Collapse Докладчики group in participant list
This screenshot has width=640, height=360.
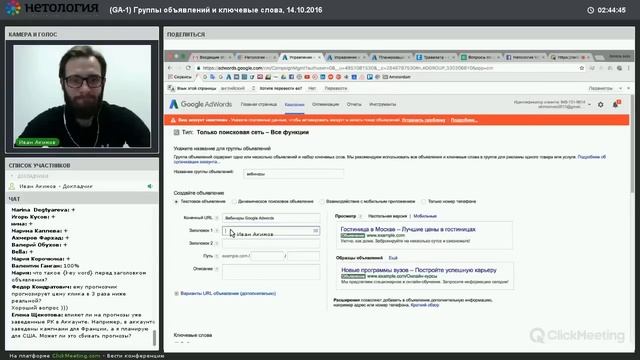12,176
